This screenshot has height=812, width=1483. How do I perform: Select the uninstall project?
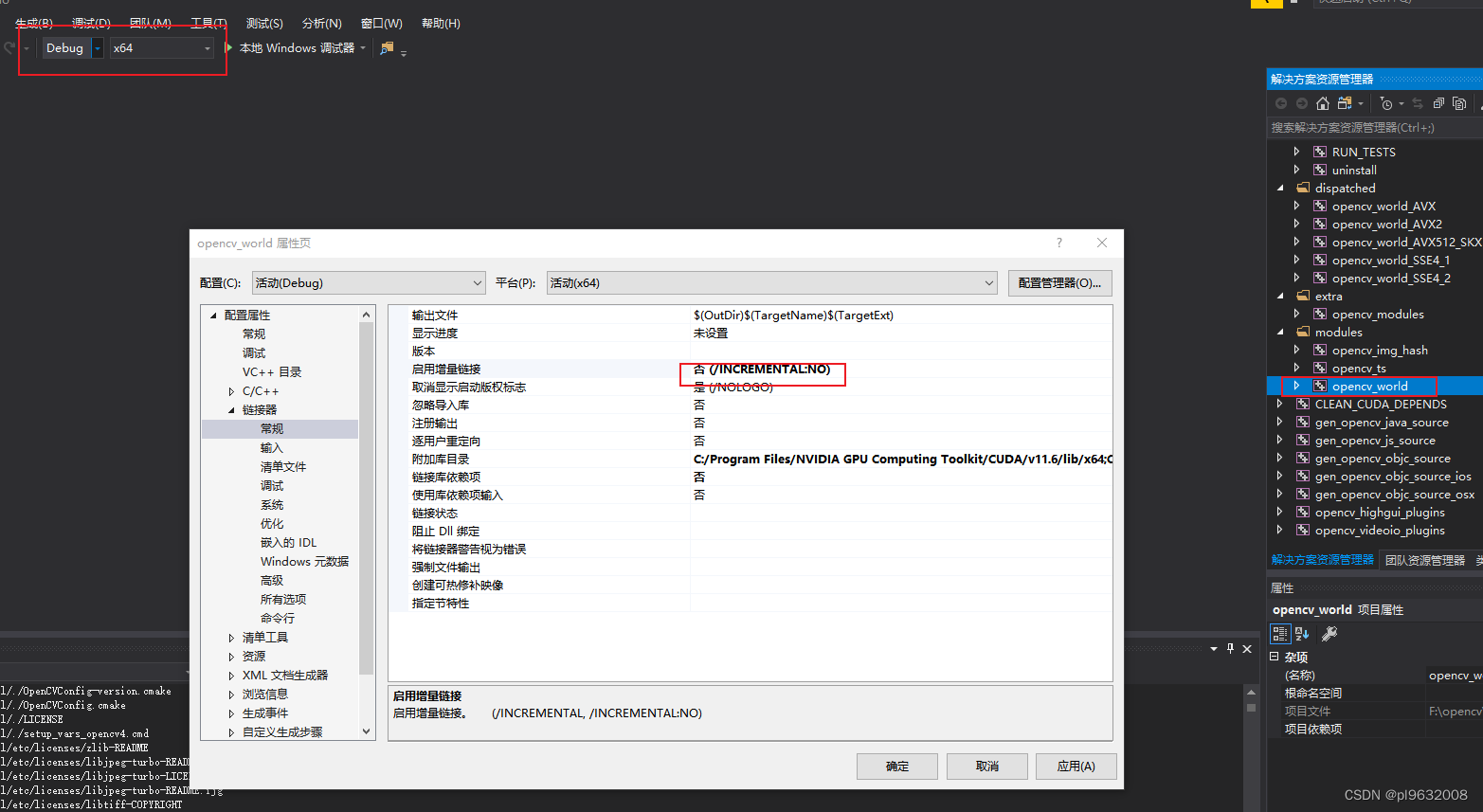(x=1354, y=170)
